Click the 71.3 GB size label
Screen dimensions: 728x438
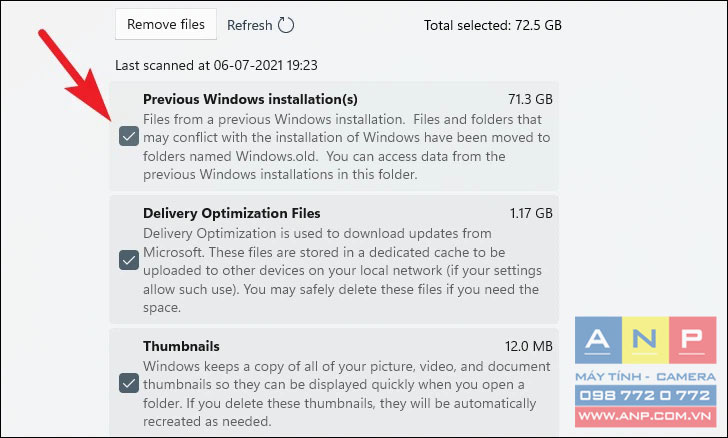(530, 99)
